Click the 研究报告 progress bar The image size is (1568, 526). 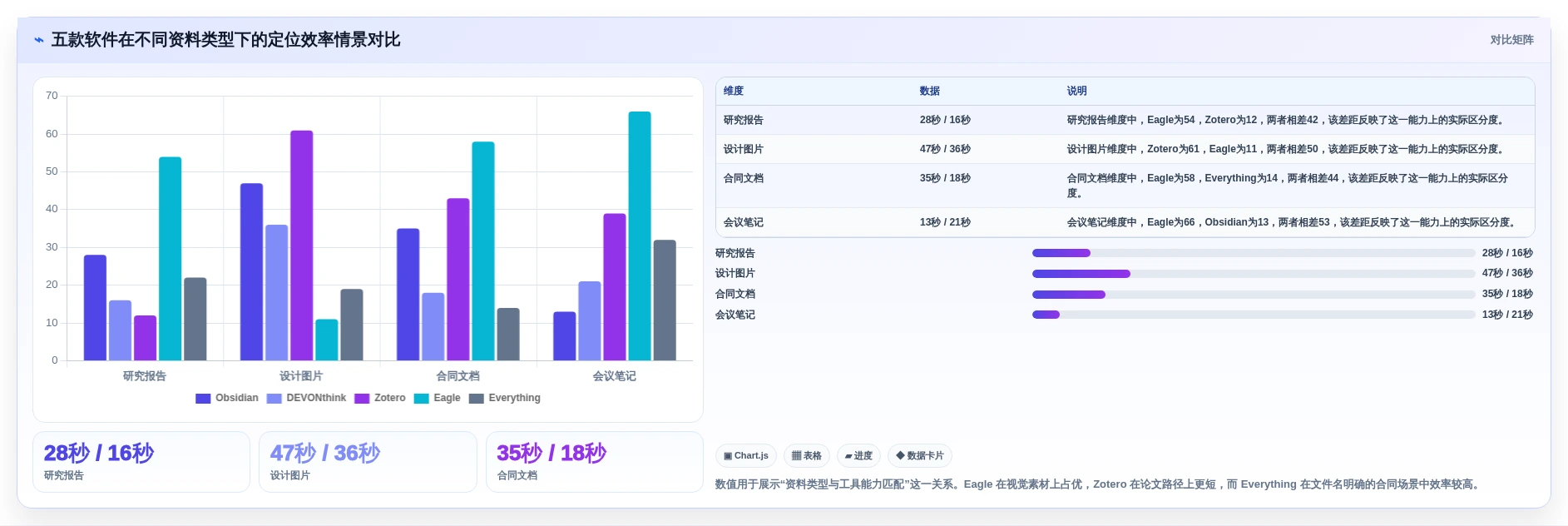[1254, 253]
